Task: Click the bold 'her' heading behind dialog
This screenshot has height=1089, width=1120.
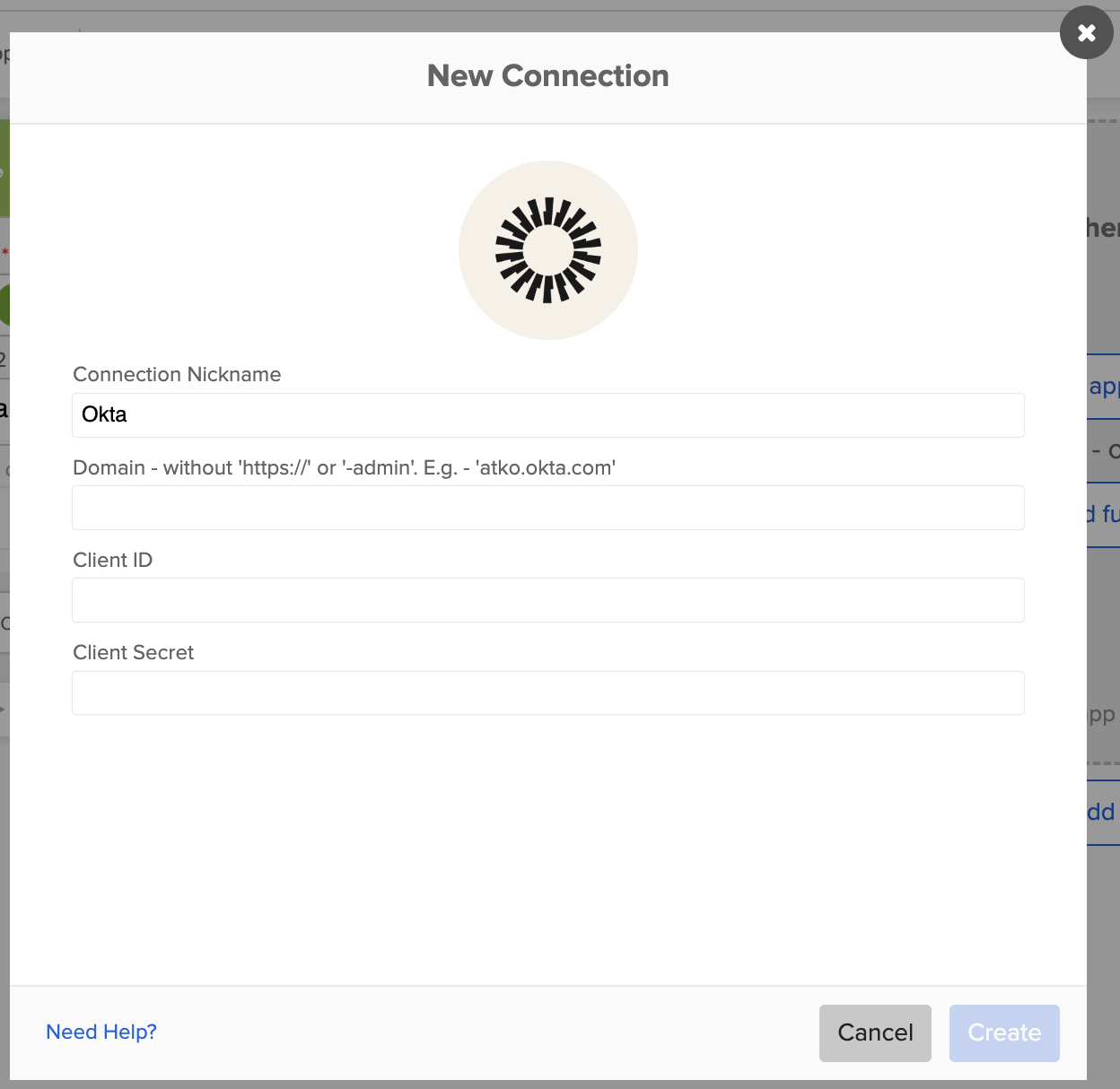Action: pyautogui.click(x=1102, y=228)
